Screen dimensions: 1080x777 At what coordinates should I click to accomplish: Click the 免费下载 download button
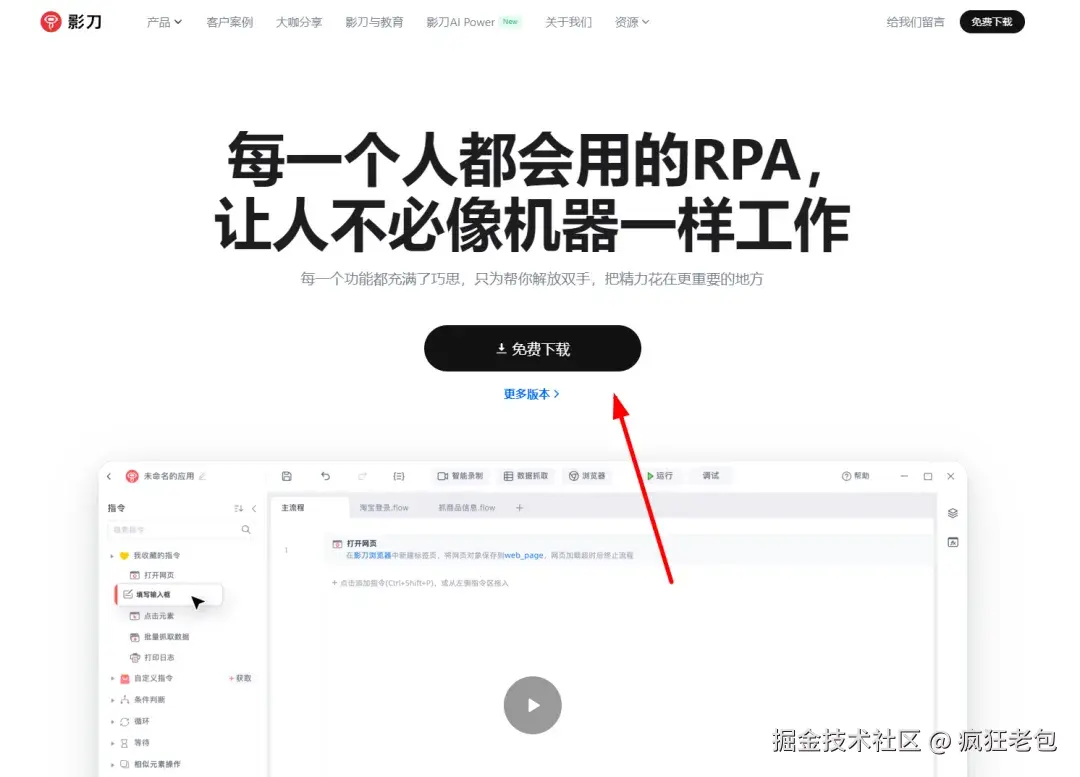point(532,348)
